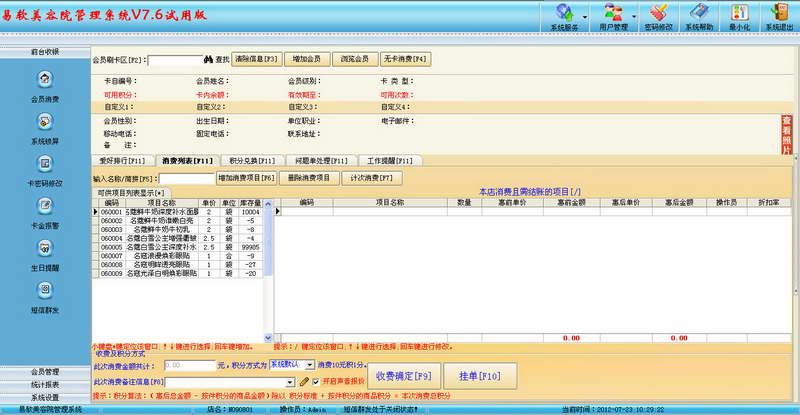Click the 会员刷卡区 input field
800x415 pixels.
click(175, 60)
